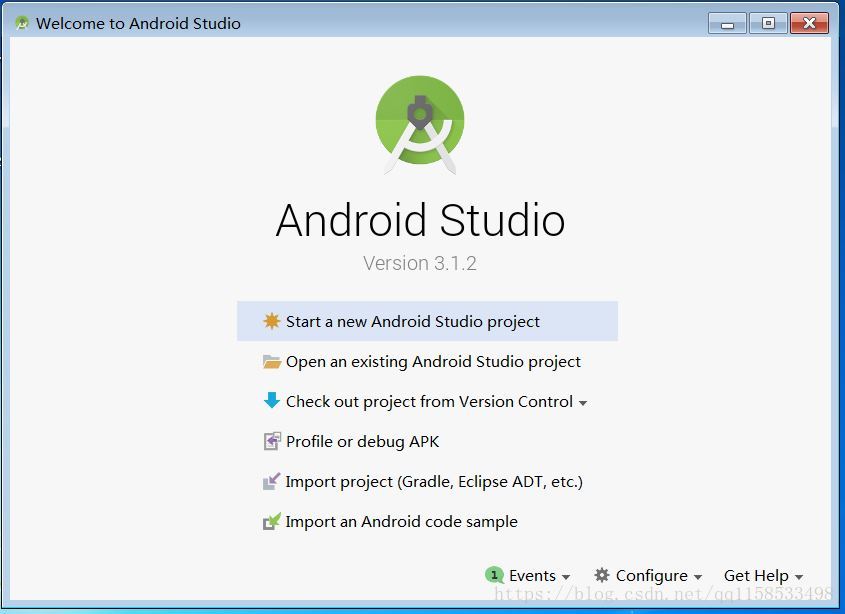Click the Import Android code sample icon
845x614 pixels.
pyautogui.click(x=272, y=521)
